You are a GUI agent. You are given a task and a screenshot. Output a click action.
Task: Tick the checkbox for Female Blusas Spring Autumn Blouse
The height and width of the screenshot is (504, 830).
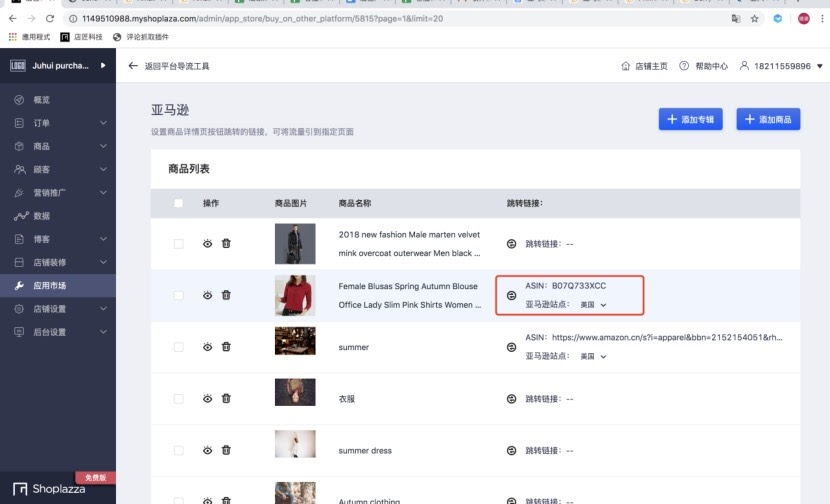point(178,295)
